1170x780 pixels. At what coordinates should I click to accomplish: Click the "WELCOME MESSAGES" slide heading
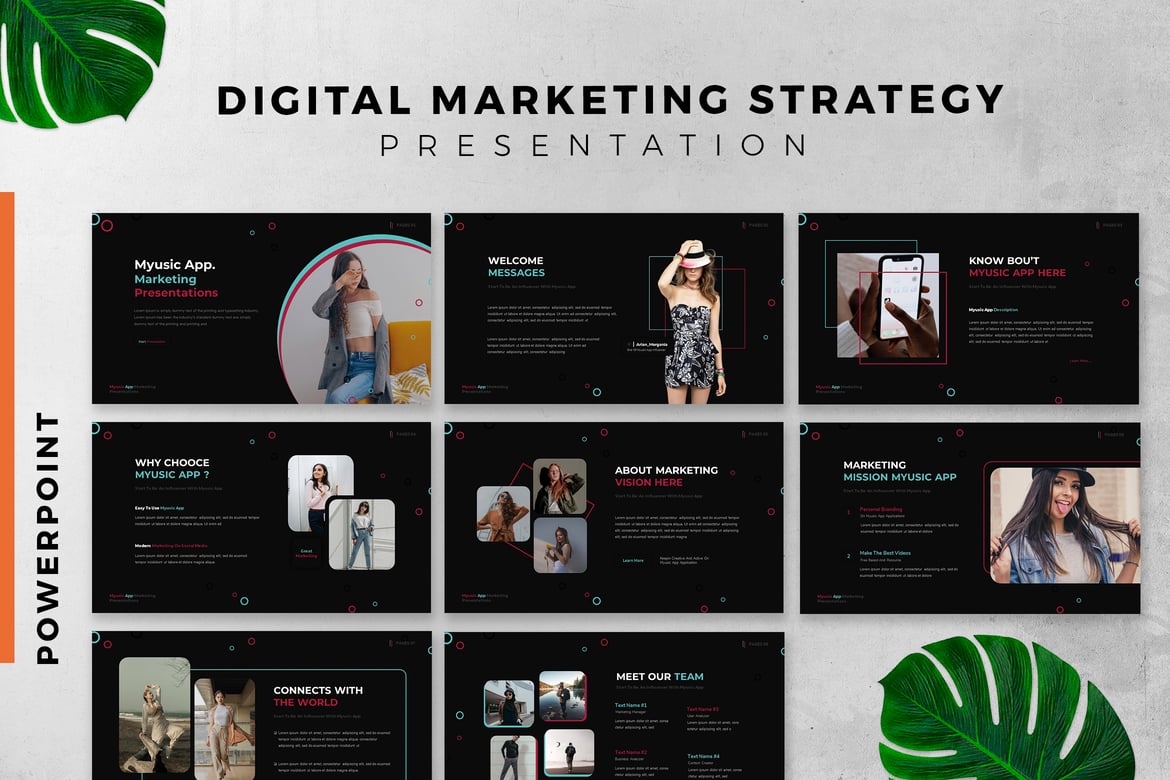(x=516, y=266)
